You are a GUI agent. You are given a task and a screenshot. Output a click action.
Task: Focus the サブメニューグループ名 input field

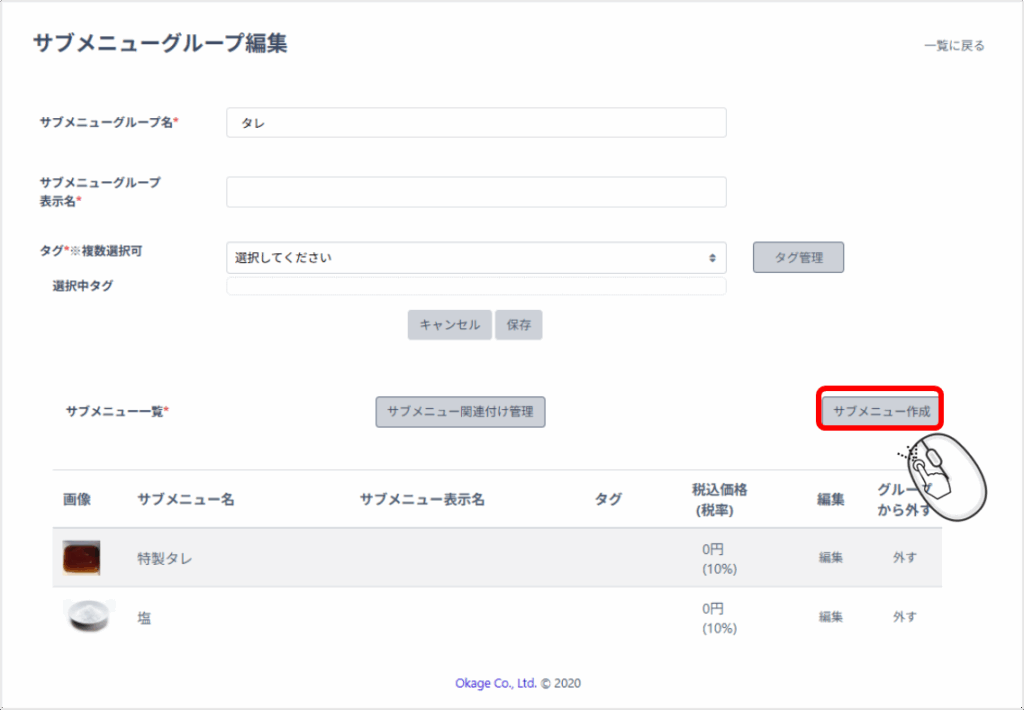[x=475, y=123]
